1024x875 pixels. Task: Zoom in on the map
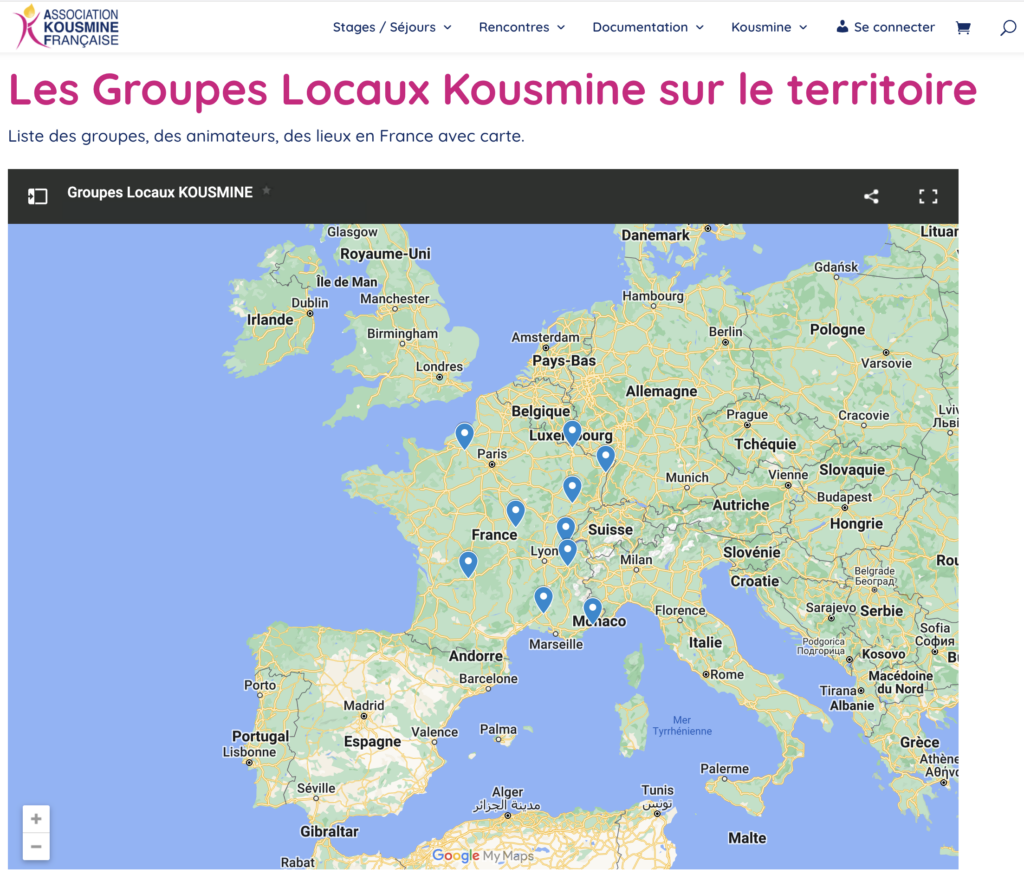click(36, 819)
